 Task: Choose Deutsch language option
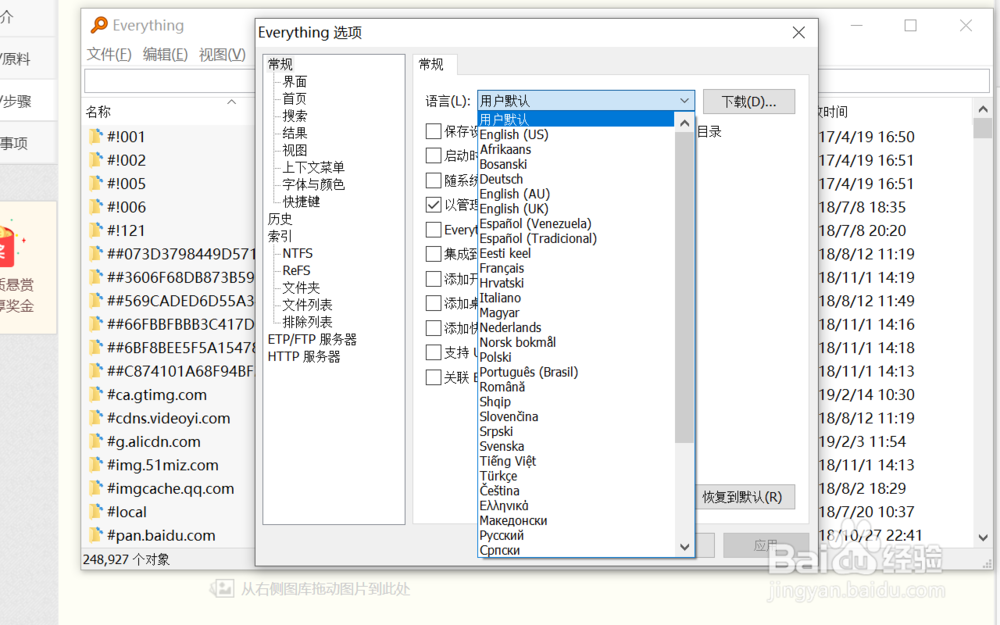501,179
